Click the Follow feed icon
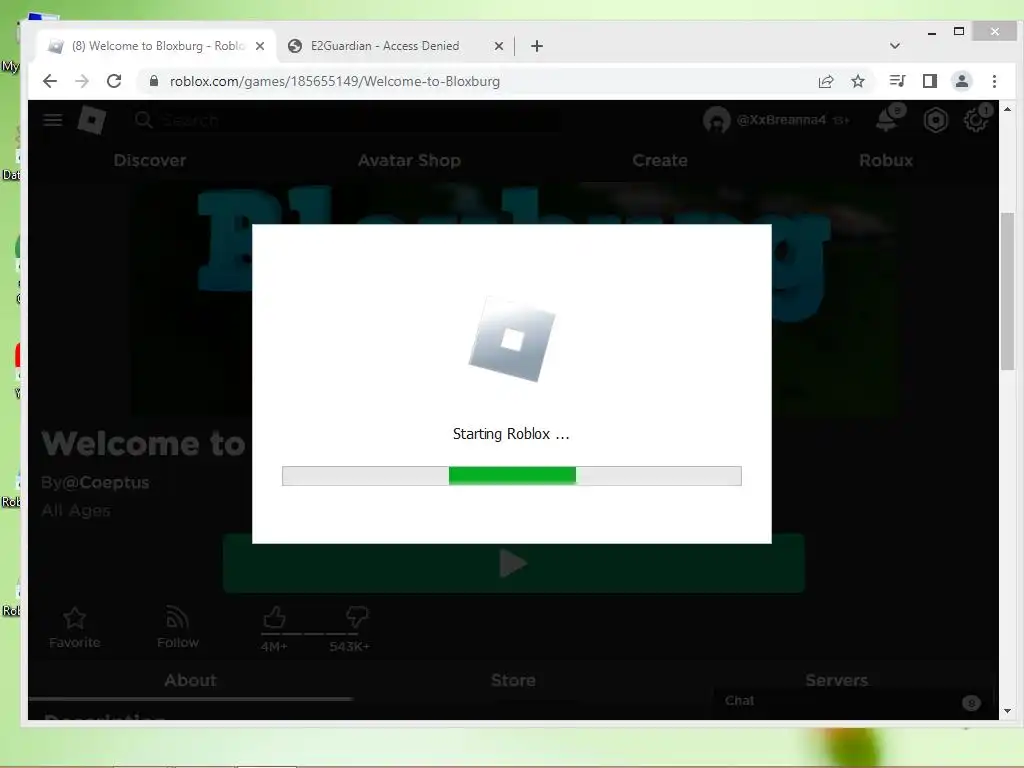 177,618
